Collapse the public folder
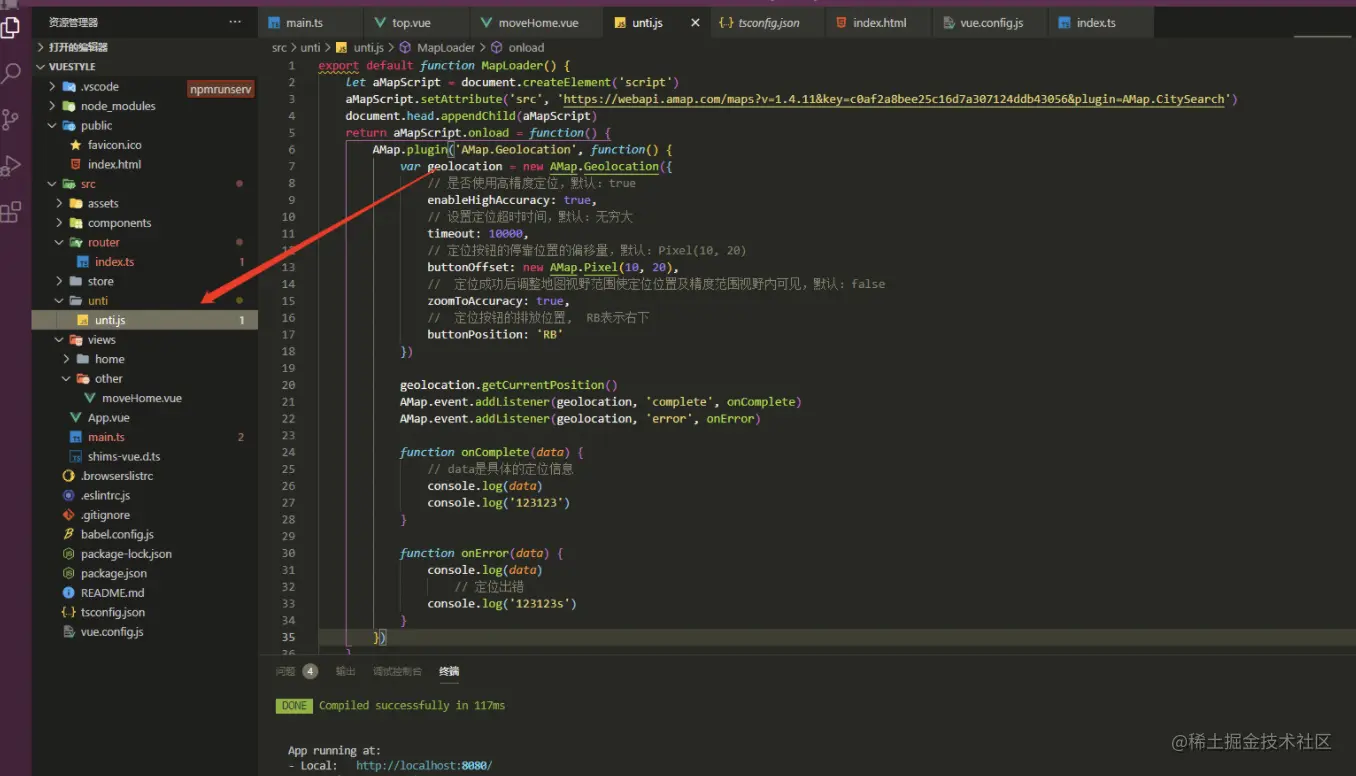The height and width of the screenshot is (776, 1356). coord(96,125)
